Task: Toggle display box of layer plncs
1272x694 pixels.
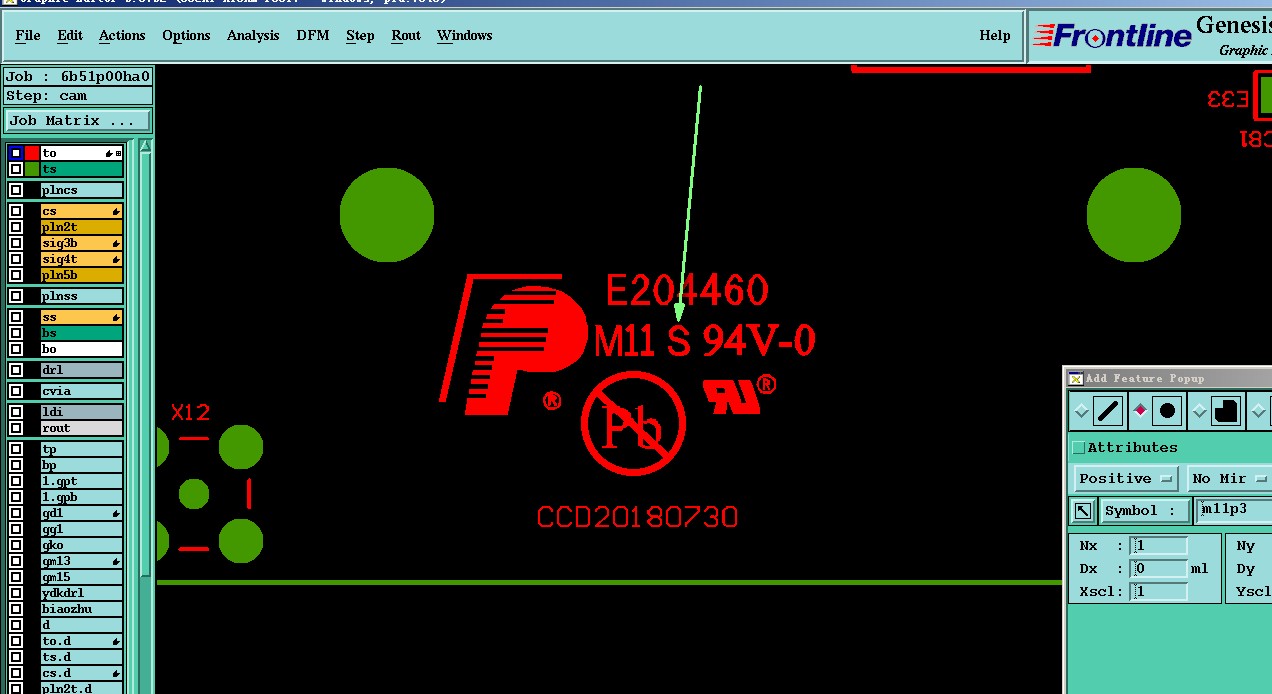Action: click(16, 190)
